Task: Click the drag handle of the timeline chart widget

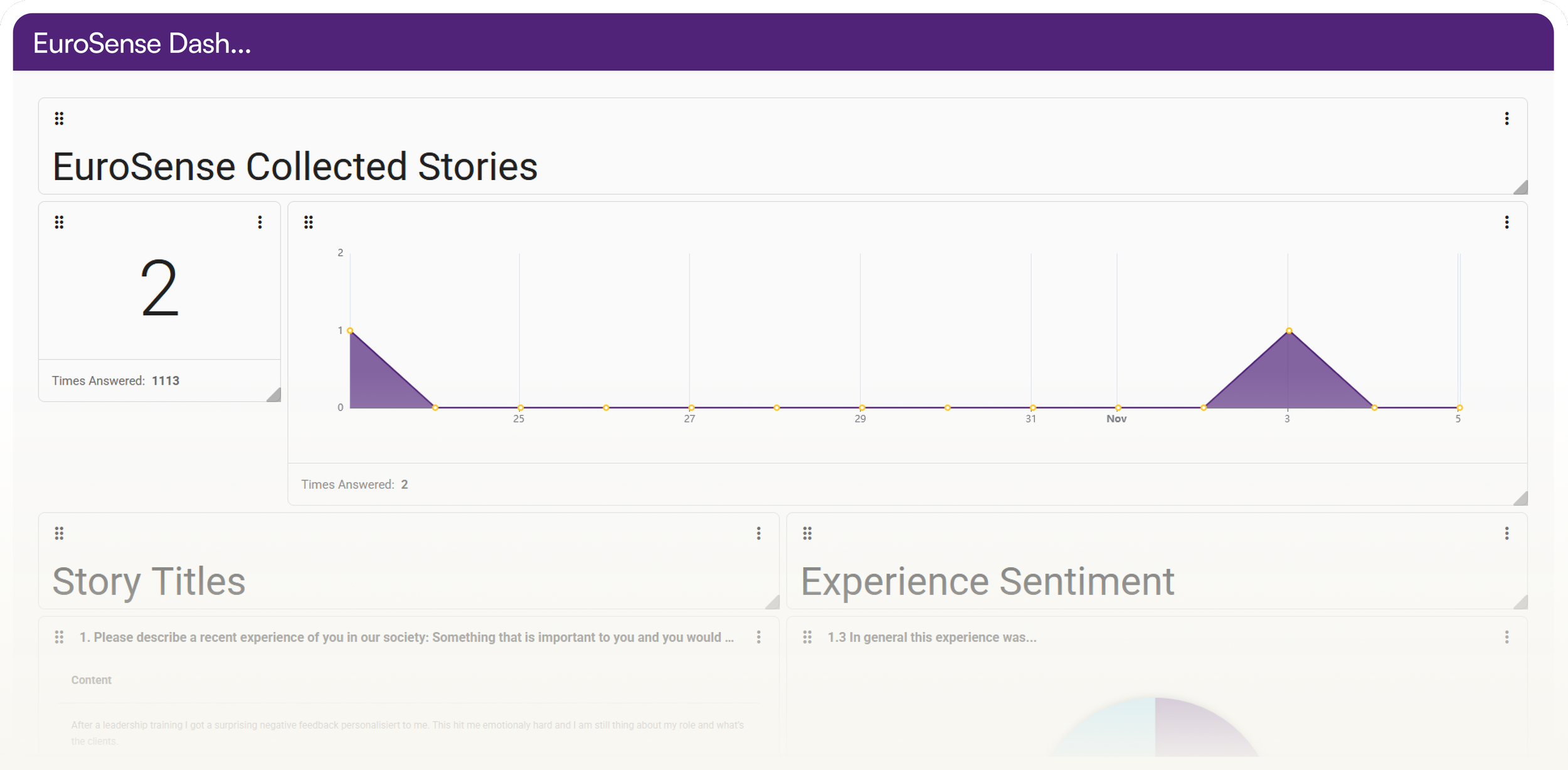Action: (x=309, y=222)
